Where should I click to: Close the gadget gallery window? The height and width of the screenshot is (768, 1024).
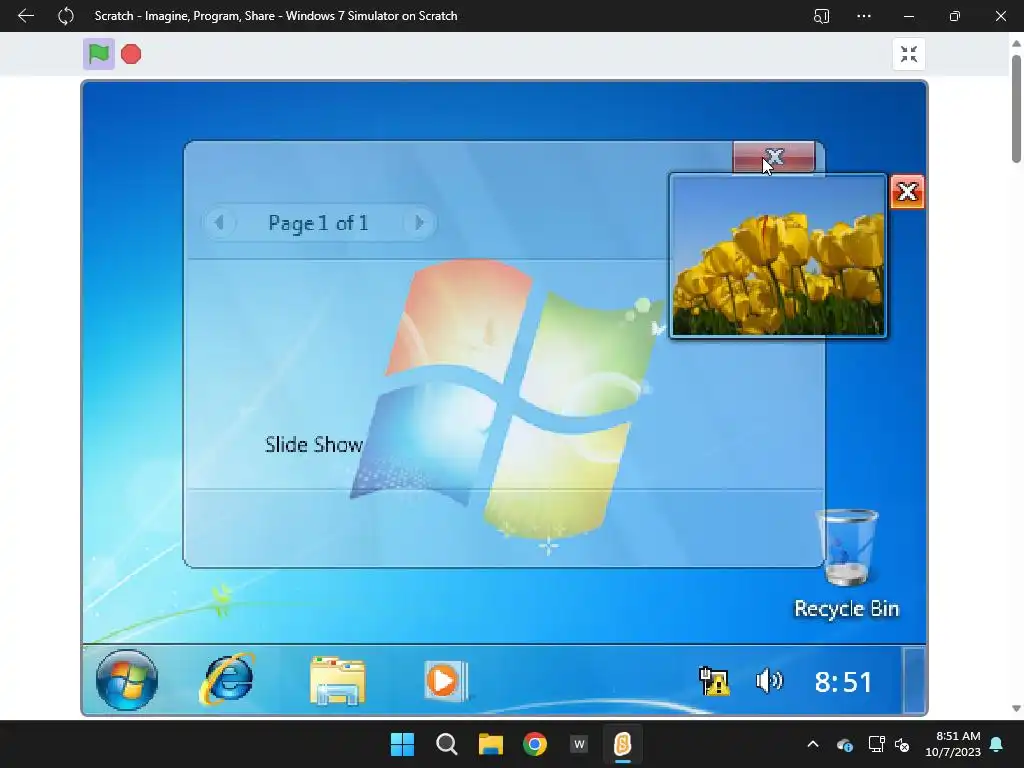click(774, 157)
